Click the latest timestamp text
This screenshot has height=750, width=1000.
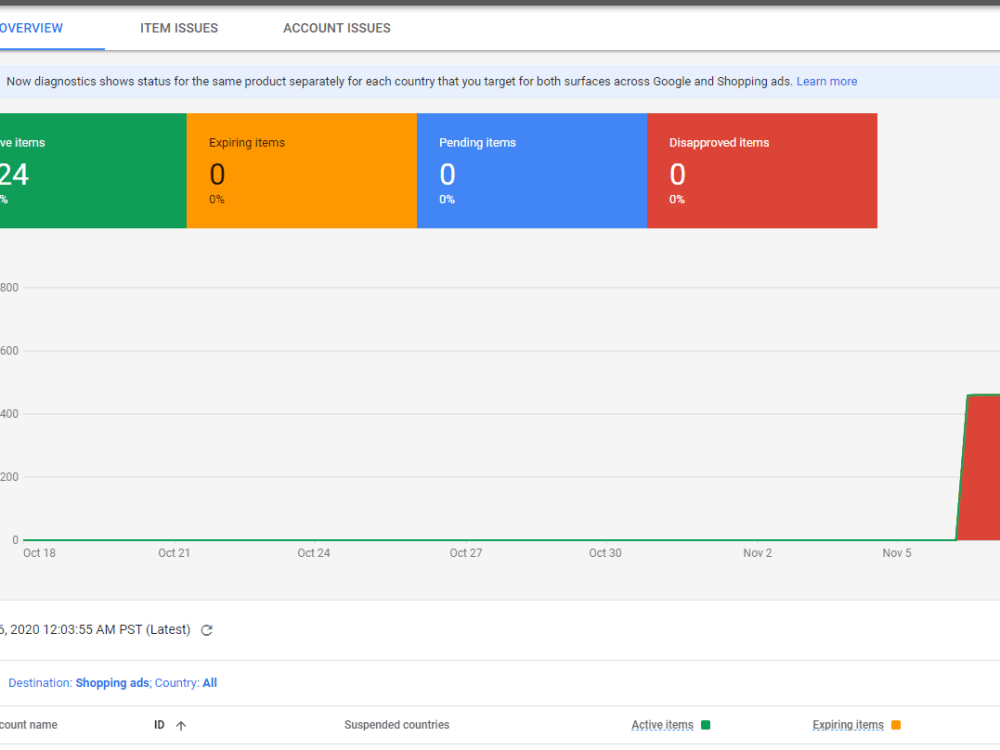point(95,630)
